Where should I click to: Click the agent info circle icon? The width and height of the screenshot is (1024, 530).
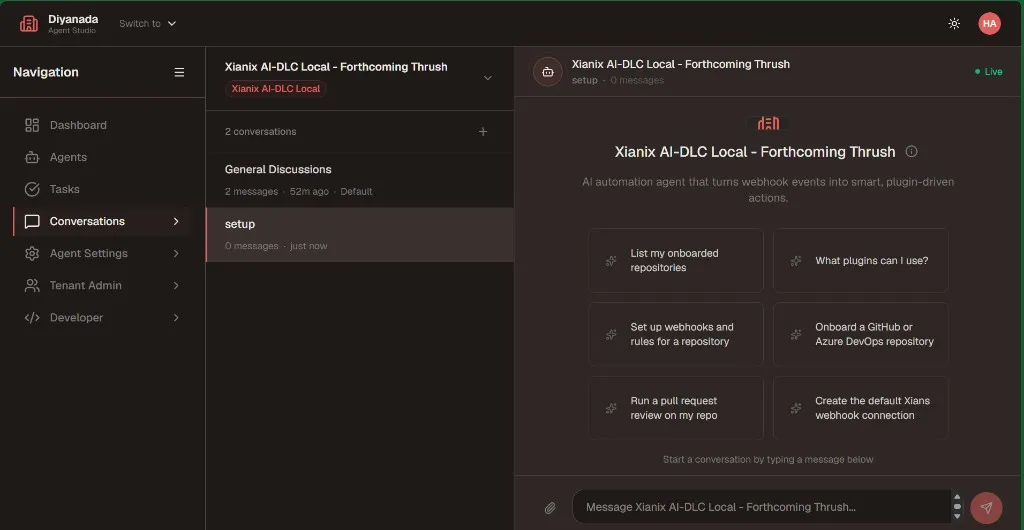[912, 151]
